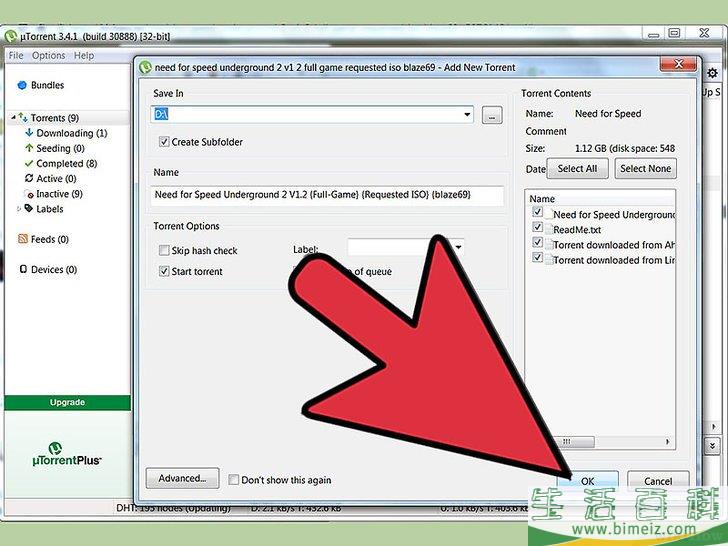Image resolution: width=728 pixels, height=546 pixels.
Task: Click the µTorrentPlus logo
Action: (x=66, y=455)
